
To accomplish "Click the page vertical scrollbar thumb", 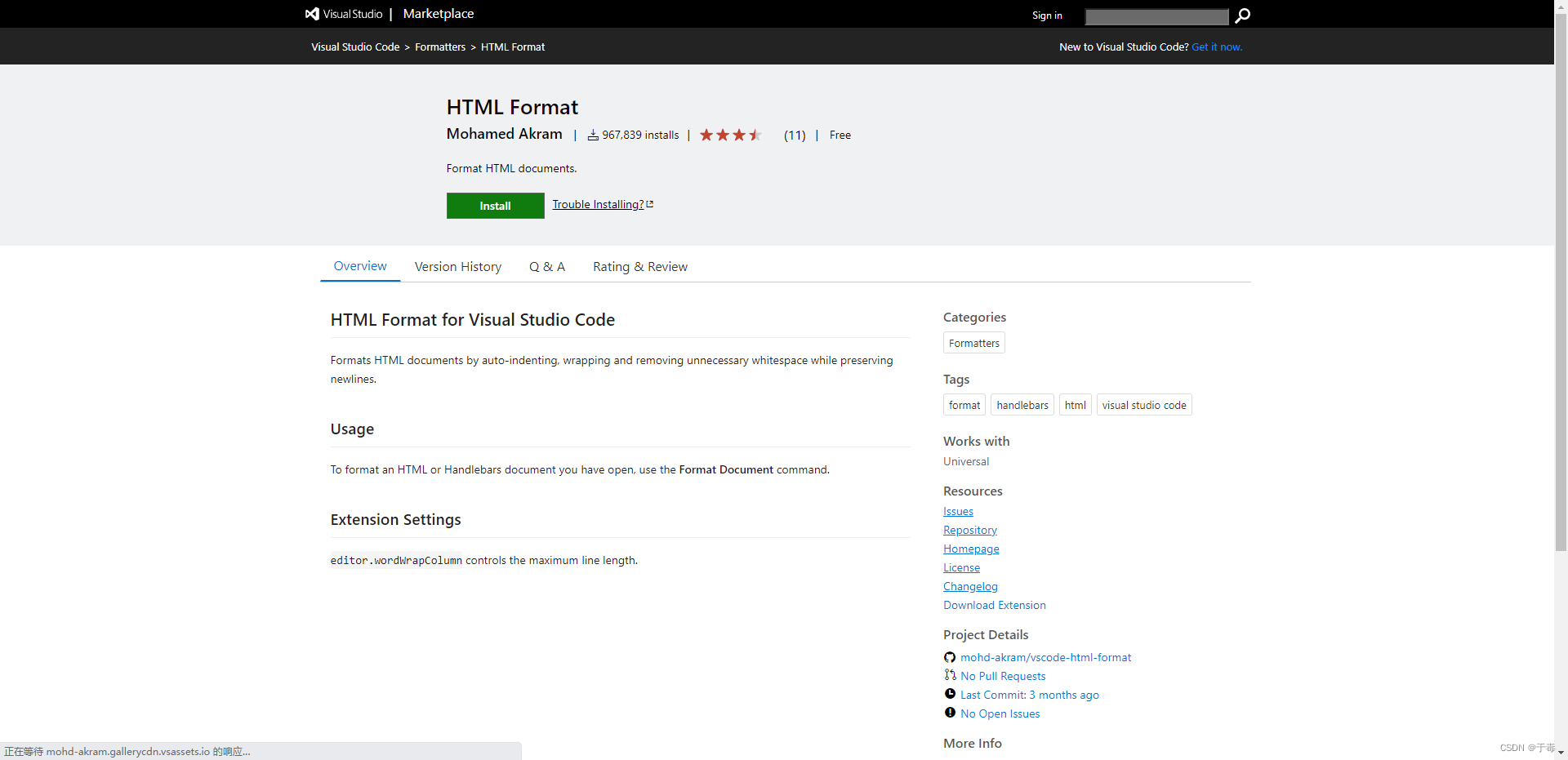I will tap(1561, 282).
